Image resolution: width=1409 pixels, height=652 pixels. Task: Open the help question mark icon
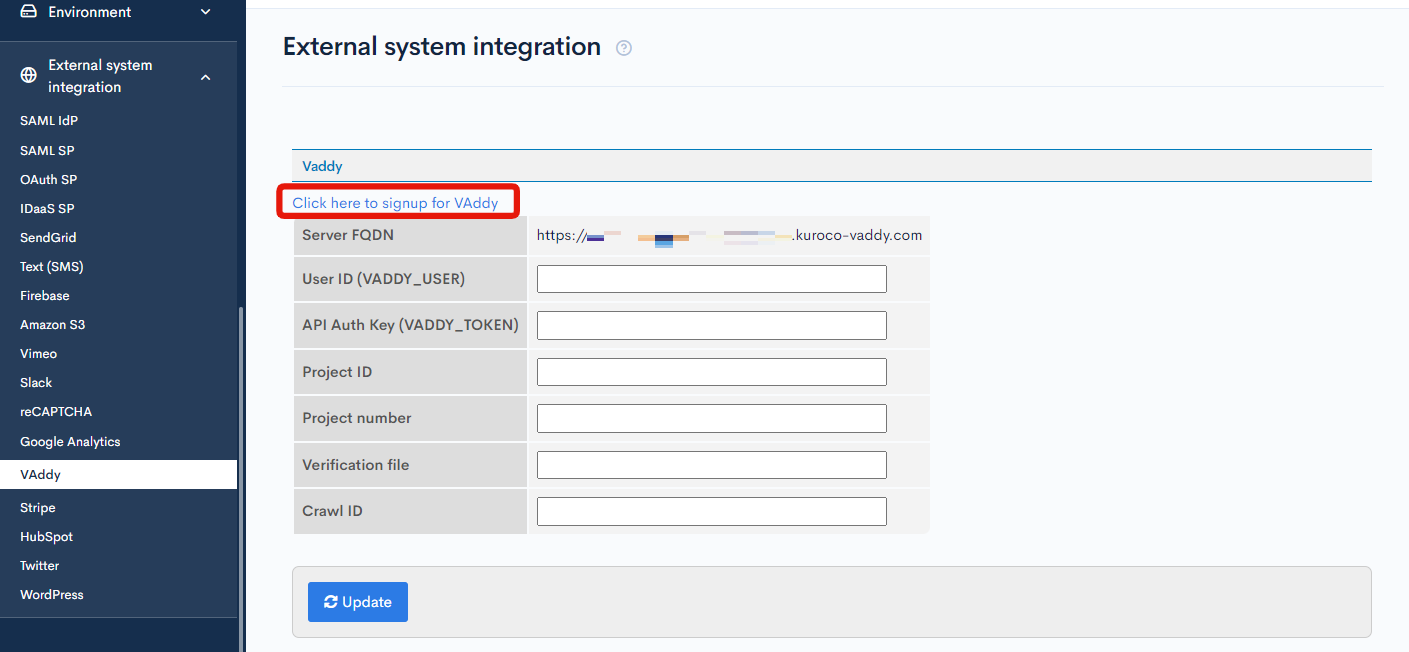624,47
